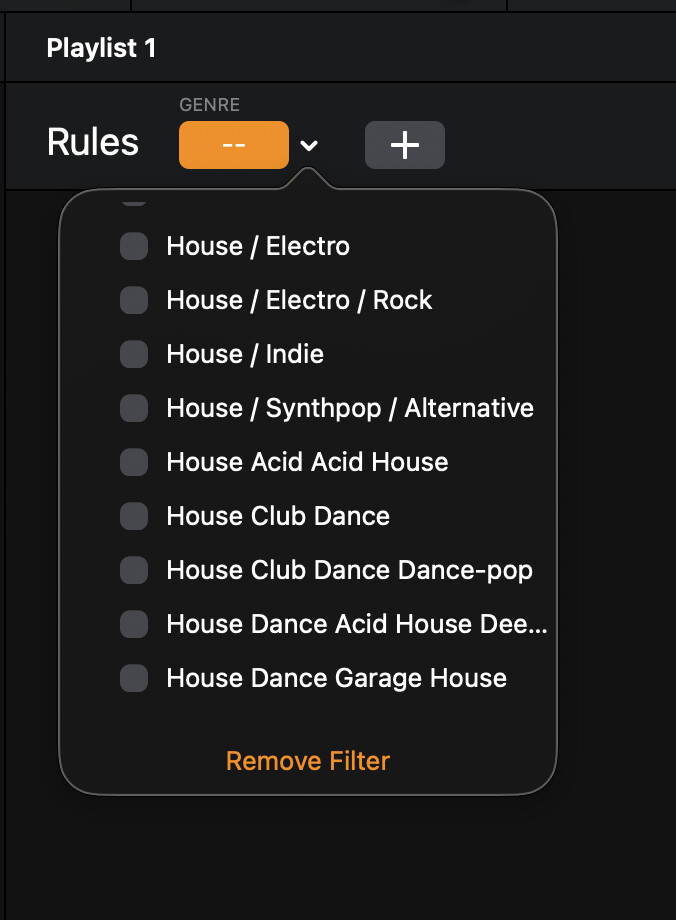Select House / Synthpop / Alternative checkbox
This screenshot has height=920, width=676.
[134, 408]
